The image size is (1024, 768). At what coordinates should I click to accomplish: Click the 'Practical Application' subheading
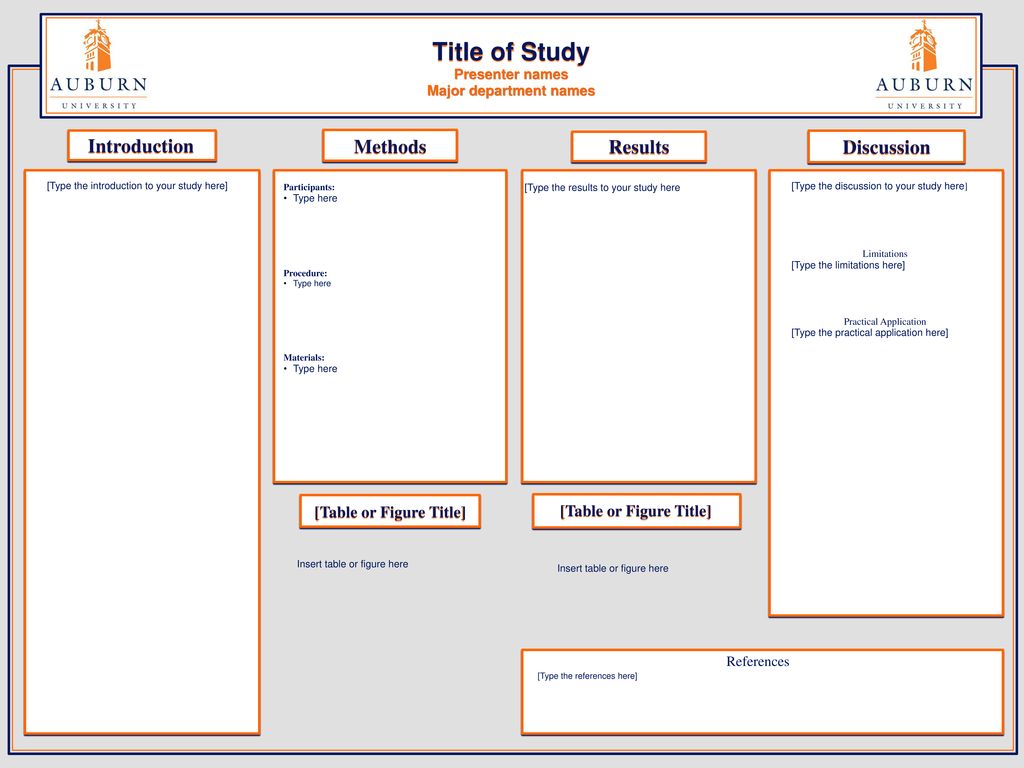(885, 321)
